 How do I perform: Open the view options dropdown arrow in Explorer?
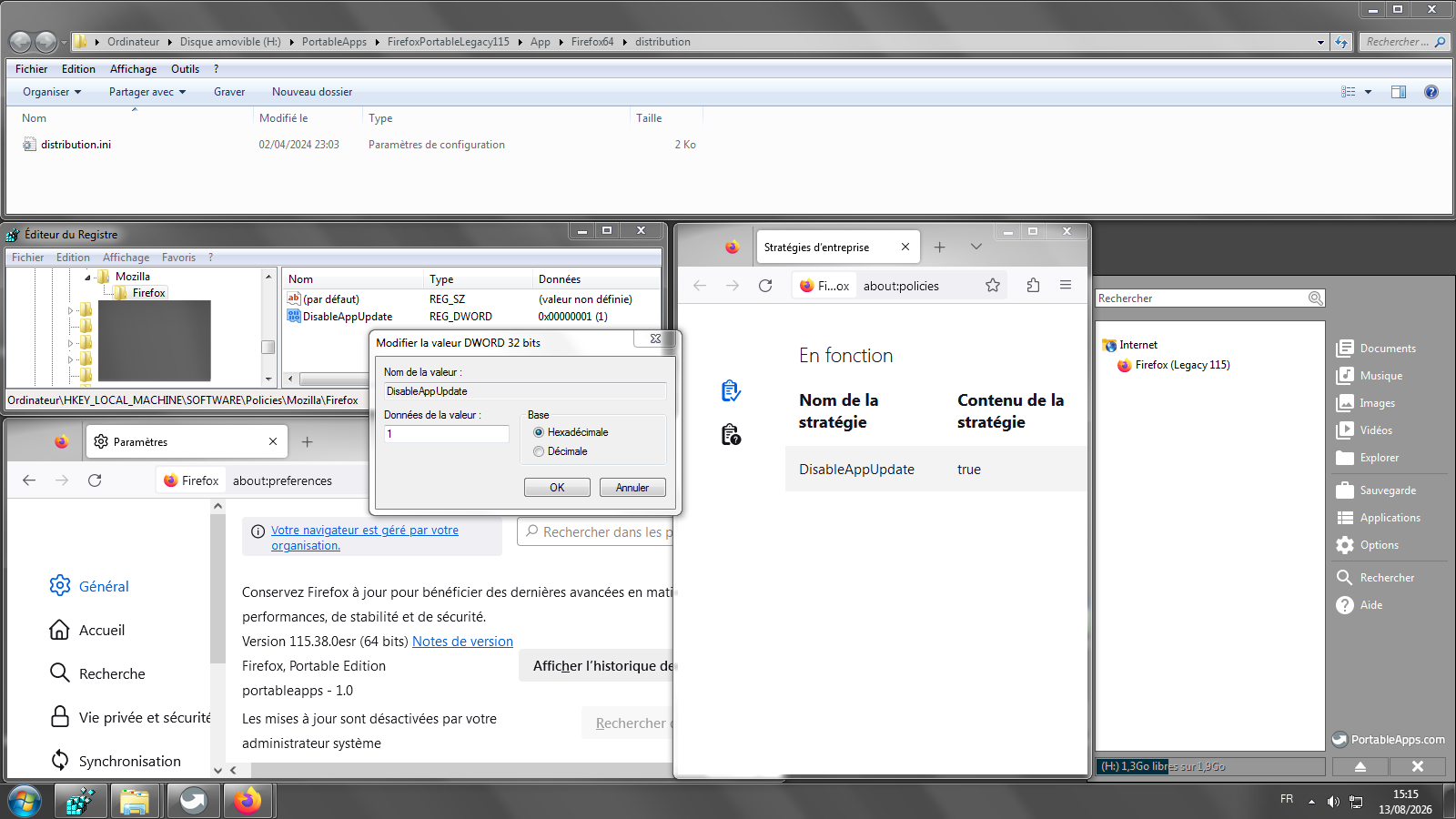click(1368, 92)
